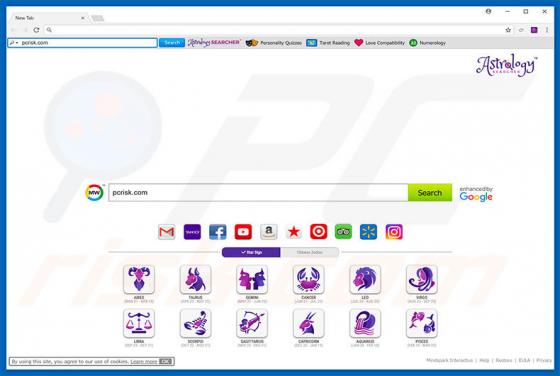Open the YouTube shortcut icon
The image size is (560, 376).
click(243, 232)
